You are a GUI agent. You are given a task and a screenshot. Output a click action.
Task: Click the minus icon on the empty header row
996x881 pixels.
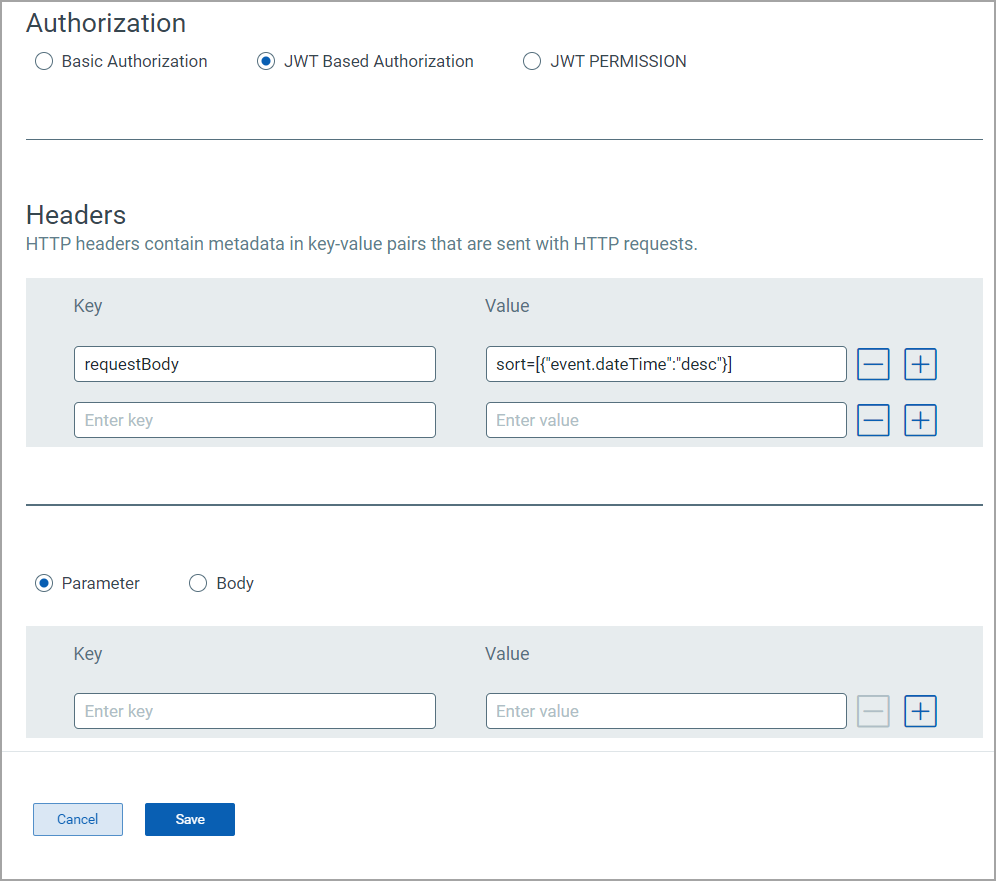click(873, 420)
